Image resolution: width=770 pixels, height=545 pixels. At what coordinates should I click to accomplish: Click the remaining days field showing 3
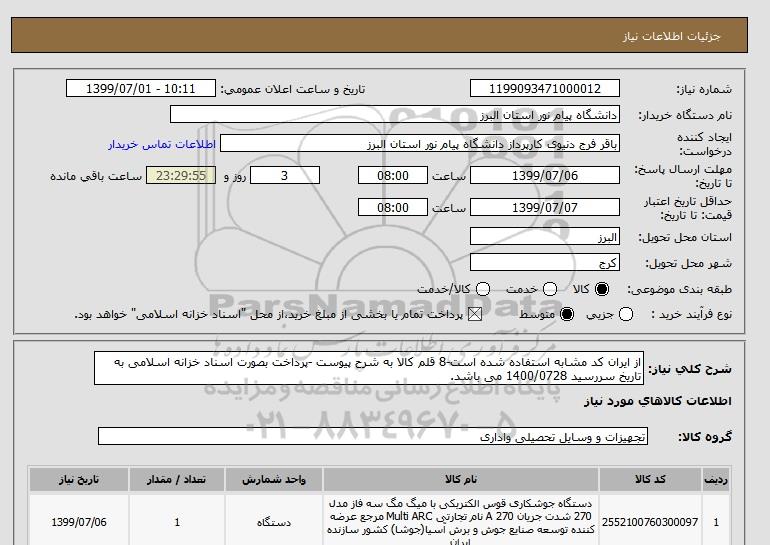[285, 175]
